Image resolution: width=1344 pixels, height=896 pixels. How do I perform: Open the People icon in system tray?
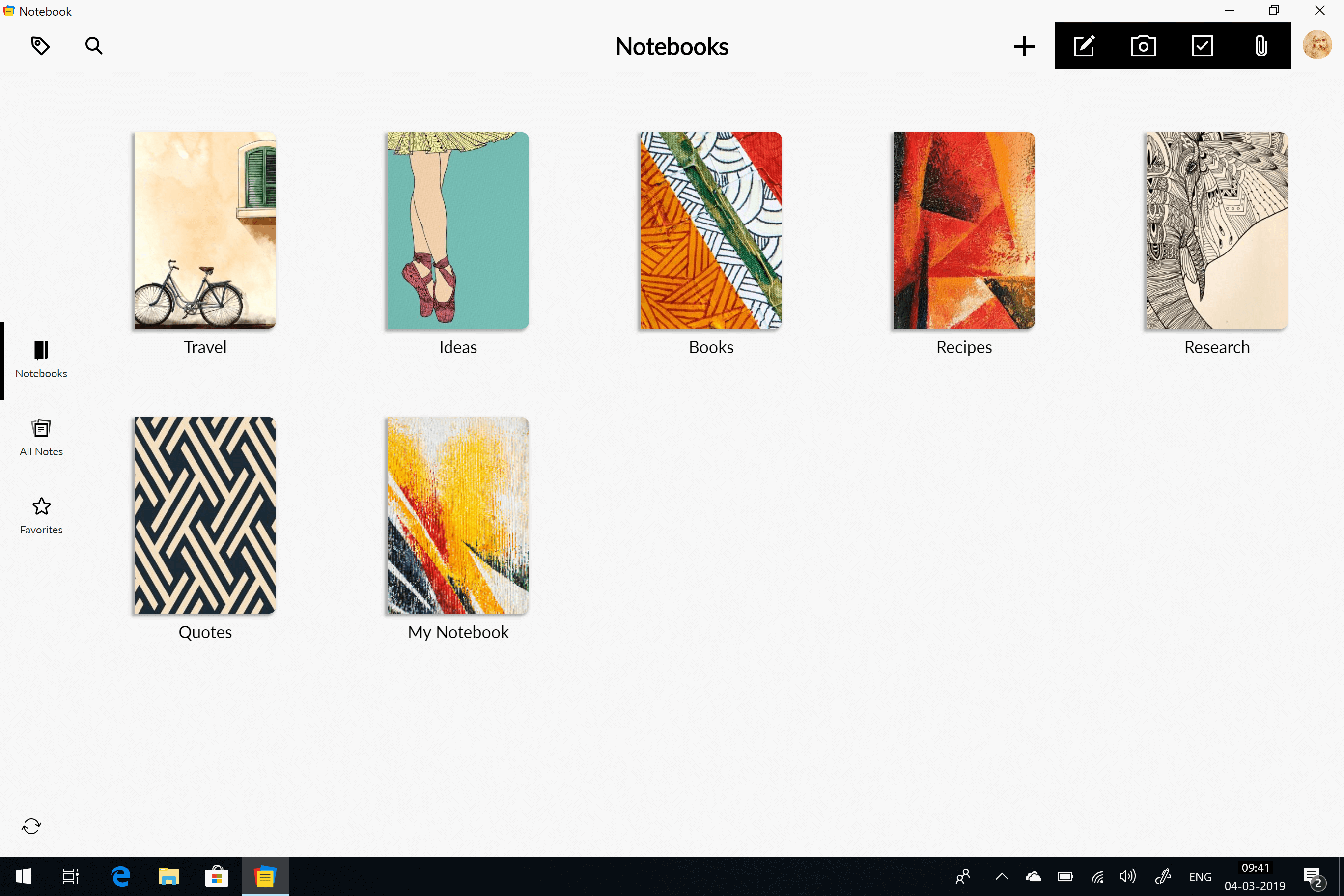(963, 876)
